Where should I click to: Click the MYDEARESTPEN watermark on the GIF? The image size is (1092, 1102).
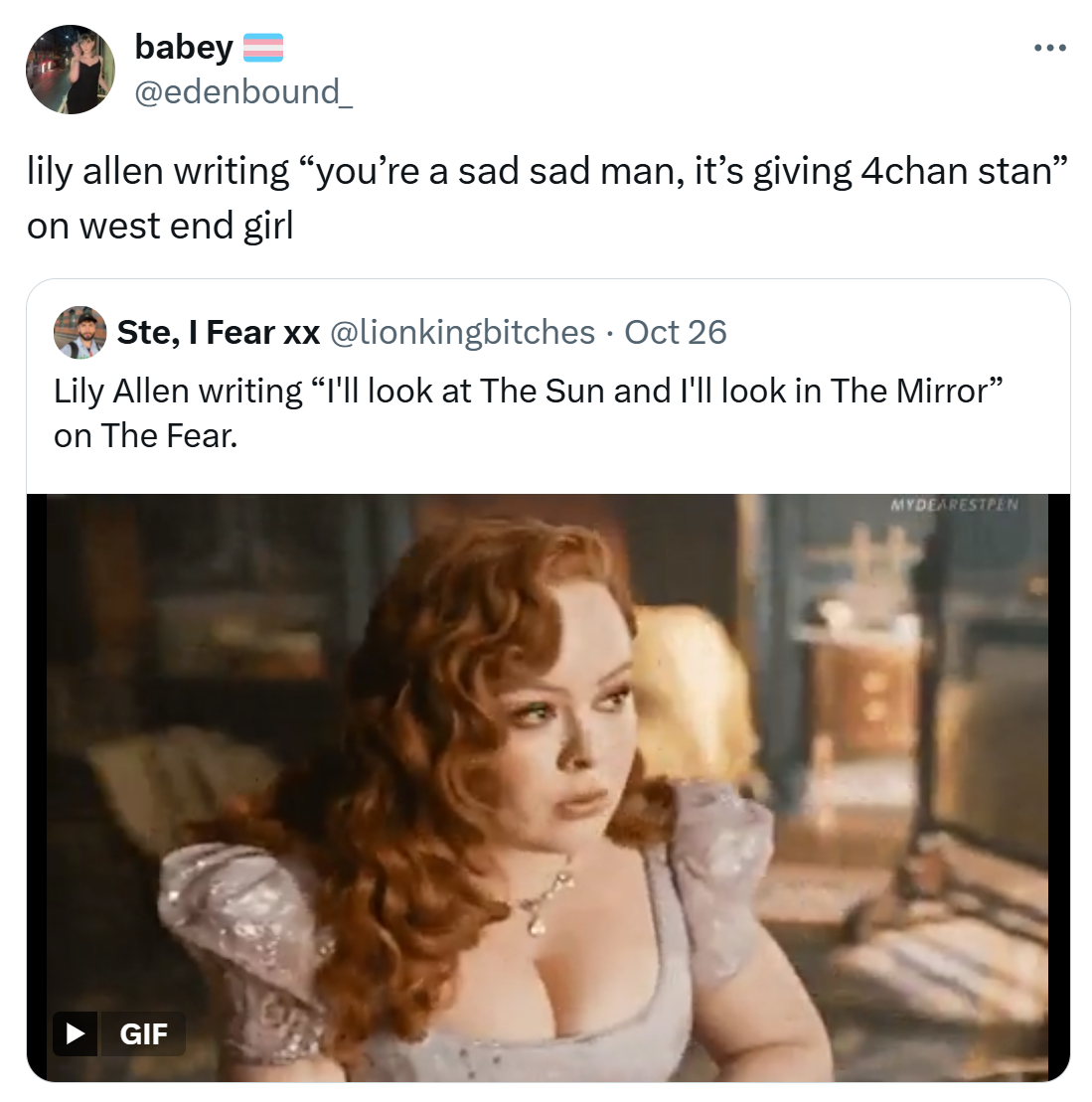click(954, 505)
